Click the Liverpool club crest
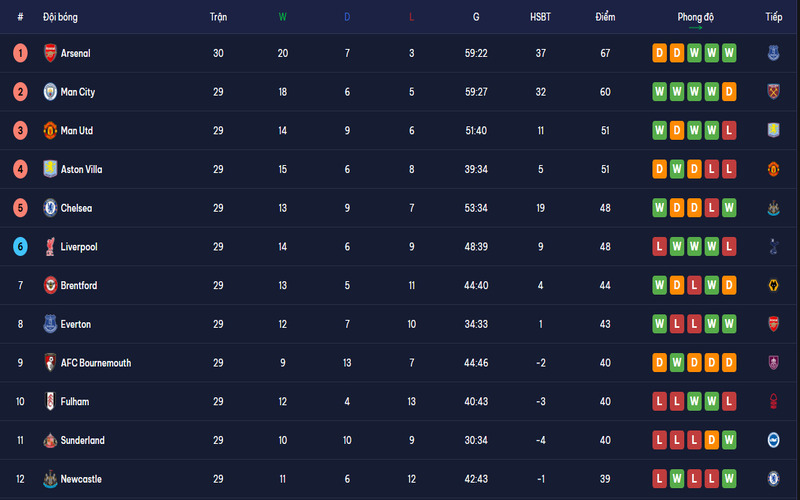This screenshot has height=500, width=800. click(50, 247)
